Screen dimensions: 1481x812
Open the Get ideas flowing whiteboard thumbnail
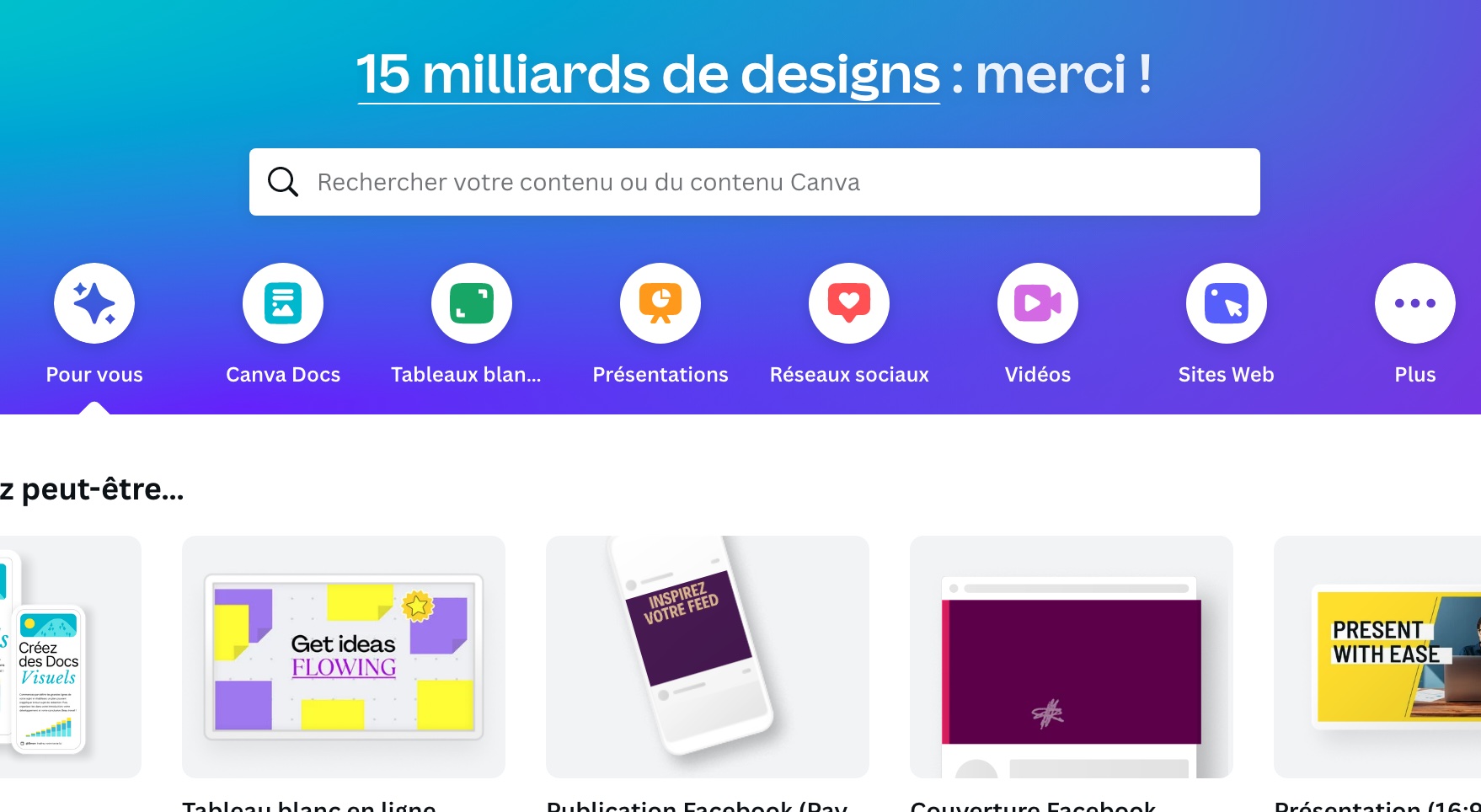344,657
